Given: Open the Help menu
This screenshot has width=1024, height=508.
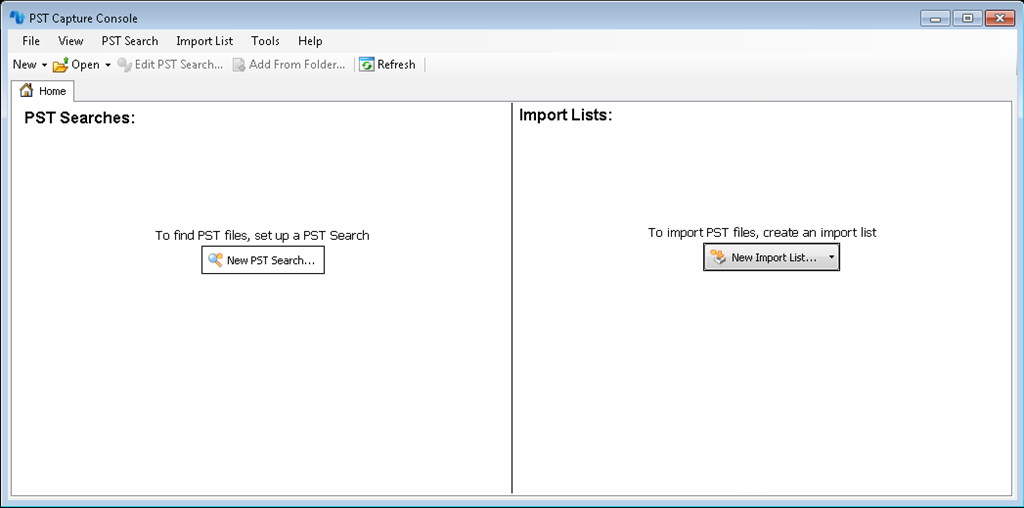Looking at the screenshot, I should pyautogui.click(x=310, y=40).
